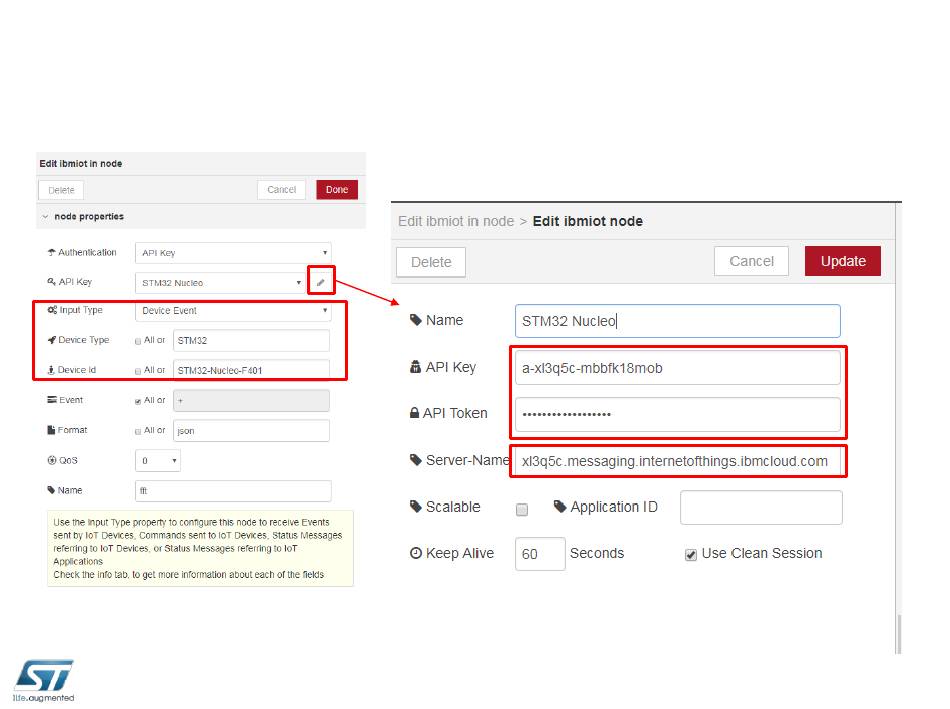Toggle the All checkbox for Device Type

point(138,341)
